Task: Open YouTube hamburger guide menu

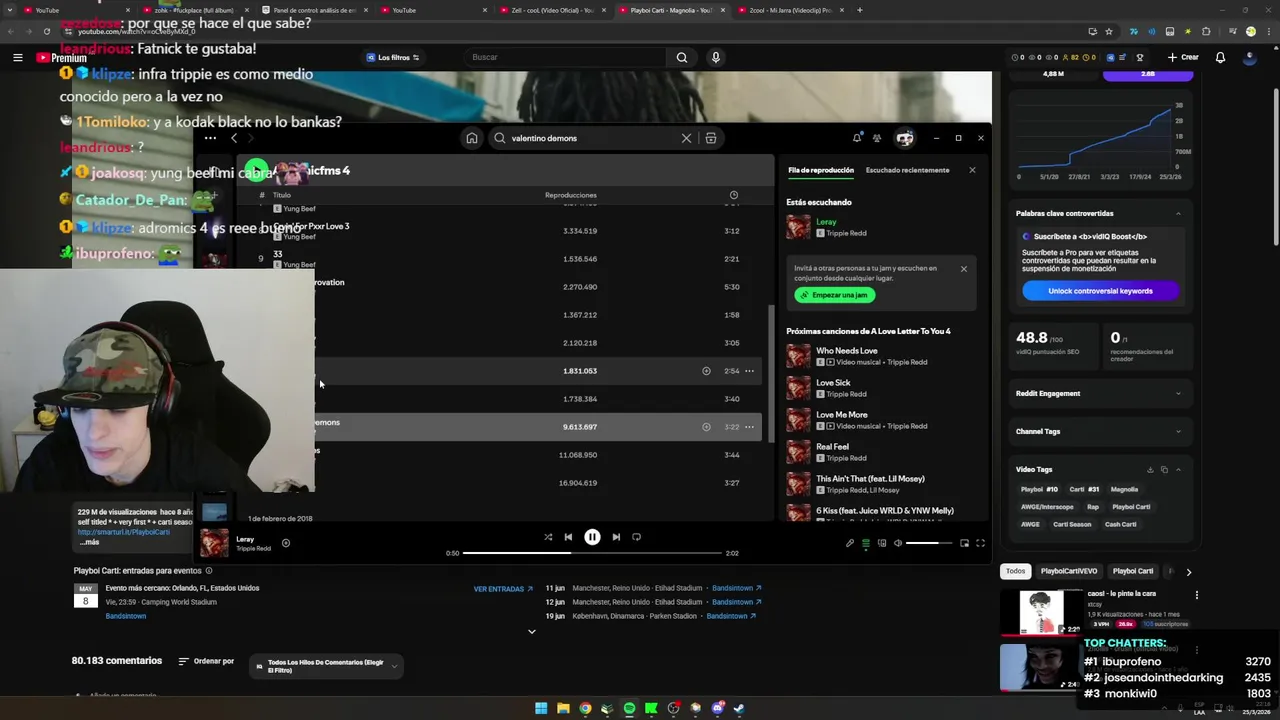Action: (18, 58)
